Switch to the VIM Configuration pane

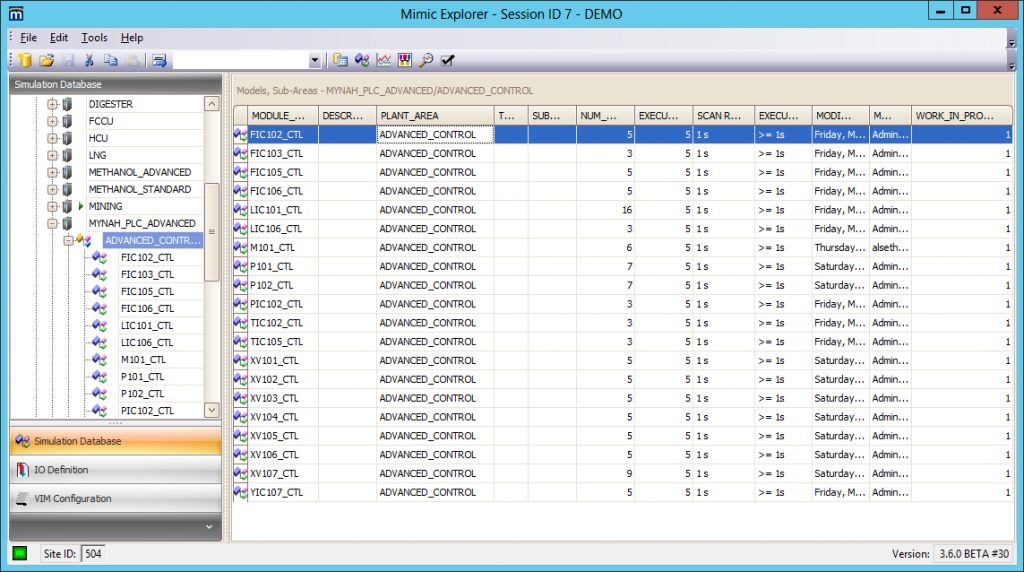(x=116, y=498)
